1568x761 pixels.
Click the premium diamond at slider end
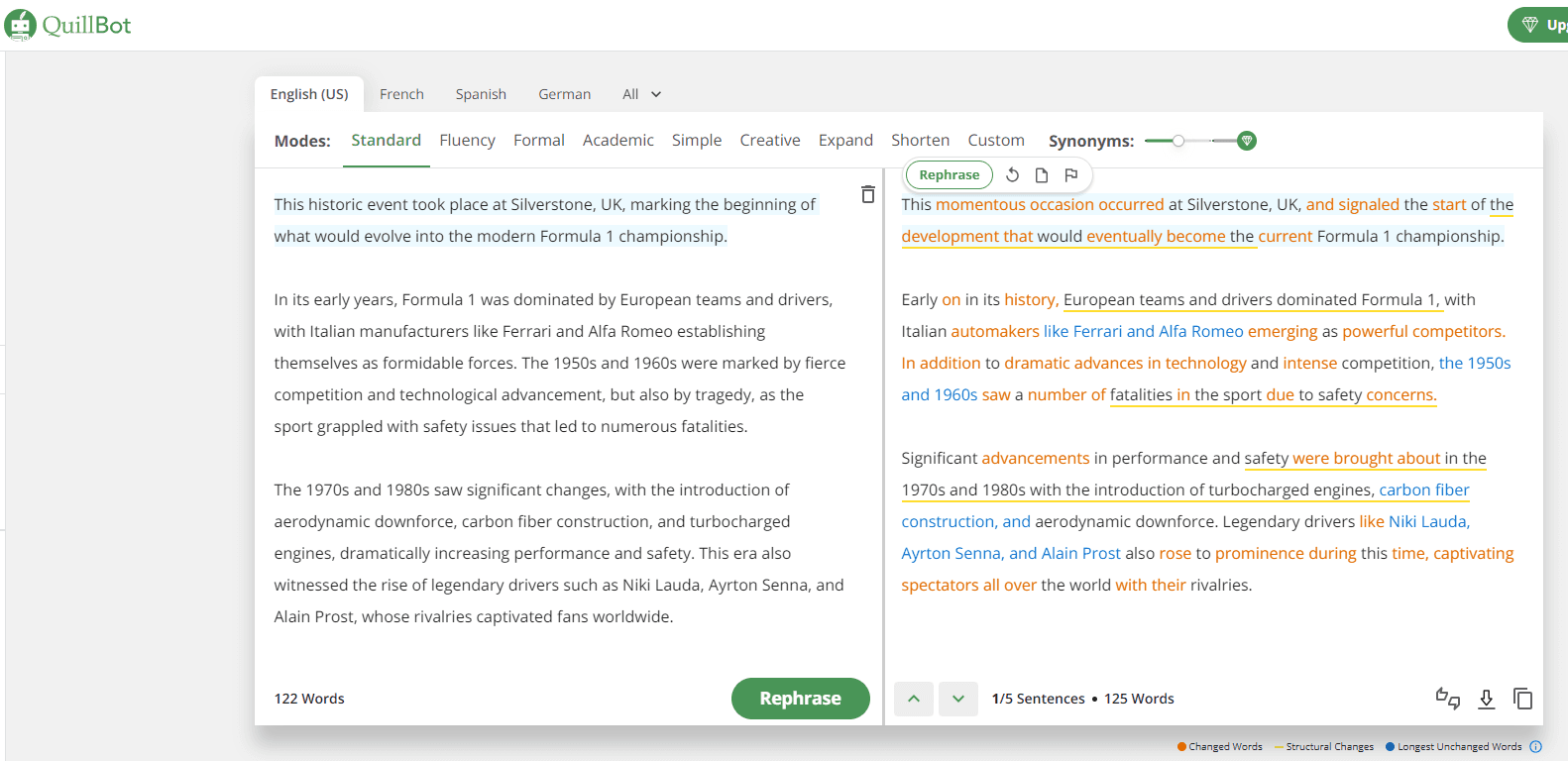click(1247, 141)
